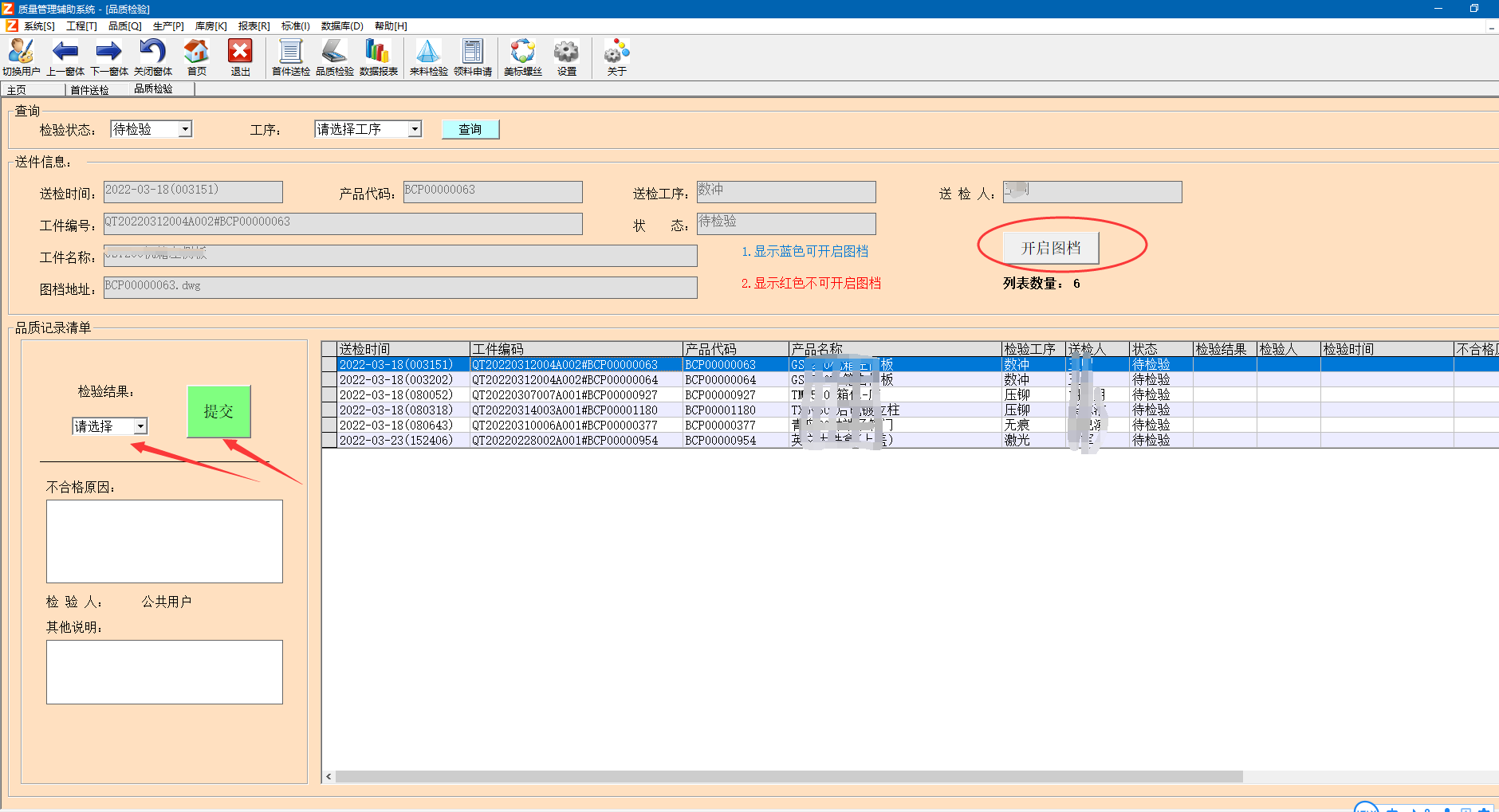Click the 关闭窗体 close form icon
1499x812 pixels.
pos(152,57)
